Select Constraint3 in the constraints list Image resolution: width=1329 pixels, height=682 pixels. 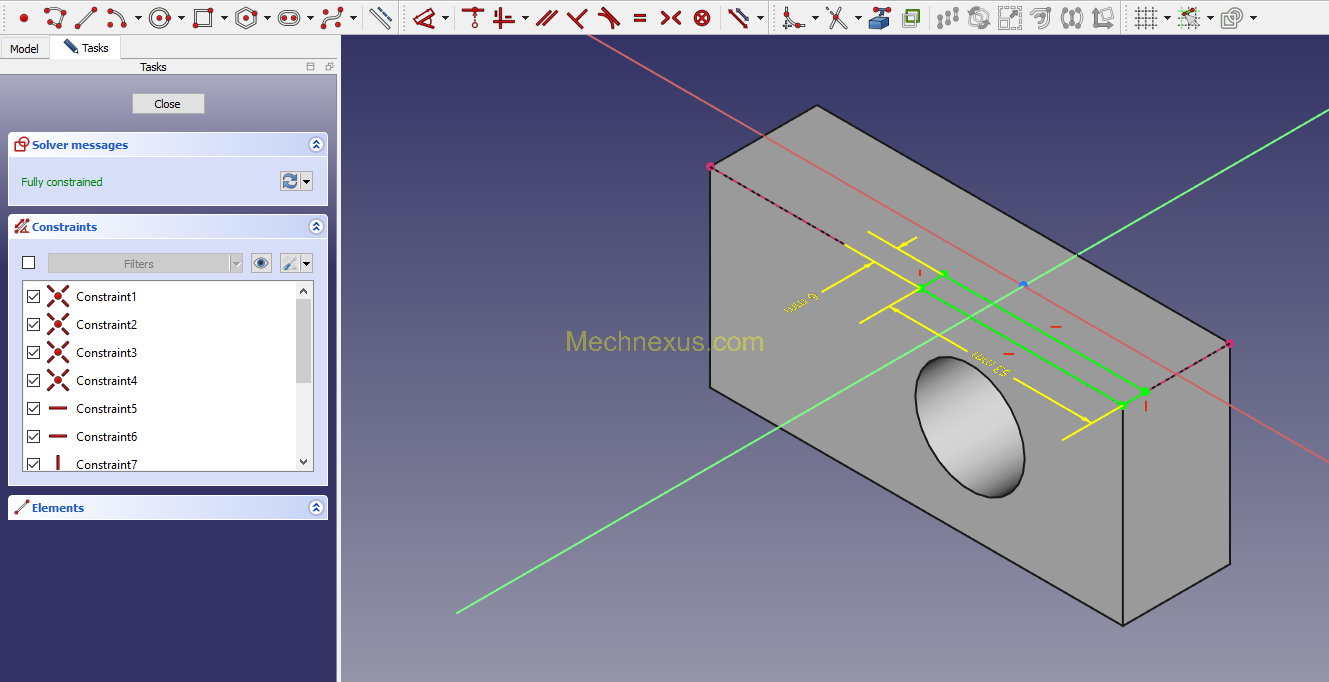(x=106, y=353)
